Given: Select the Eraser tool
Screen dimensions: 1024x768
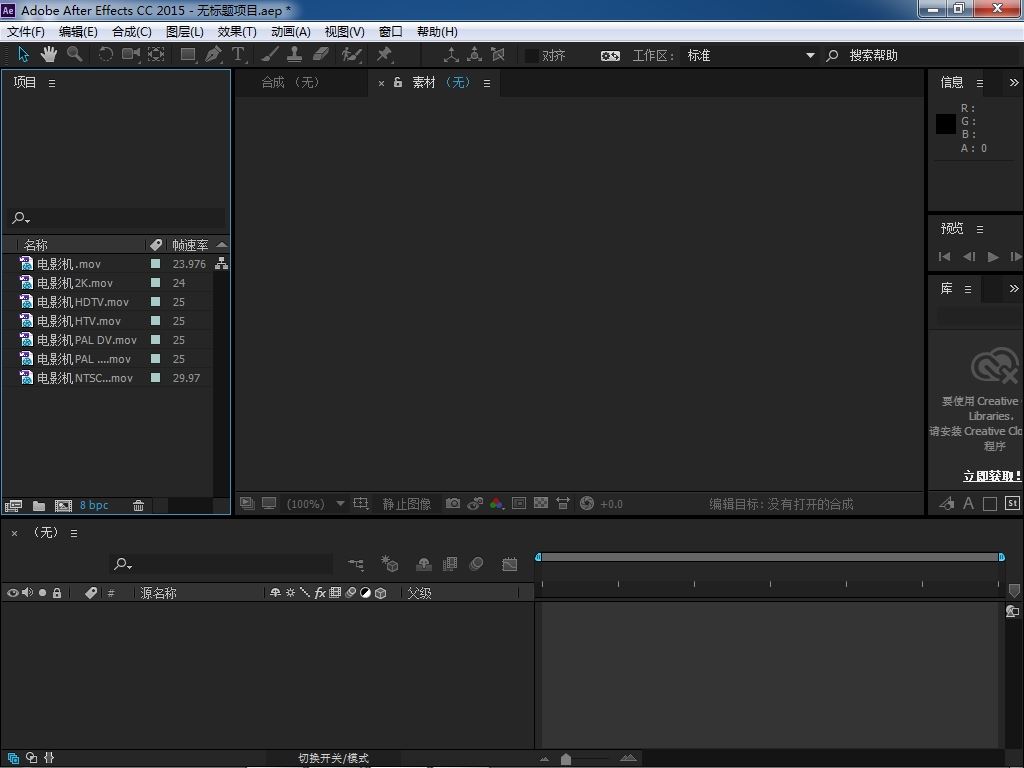Looking at the screenshot, I should tap(321, 55).
